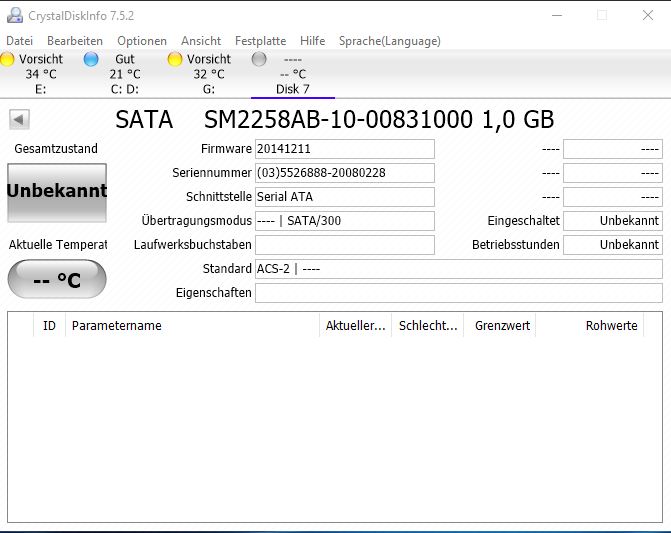Switch to the E: drive label
Image resolution: width=671 pixels, height=533 pixels.
coord(41,89)
